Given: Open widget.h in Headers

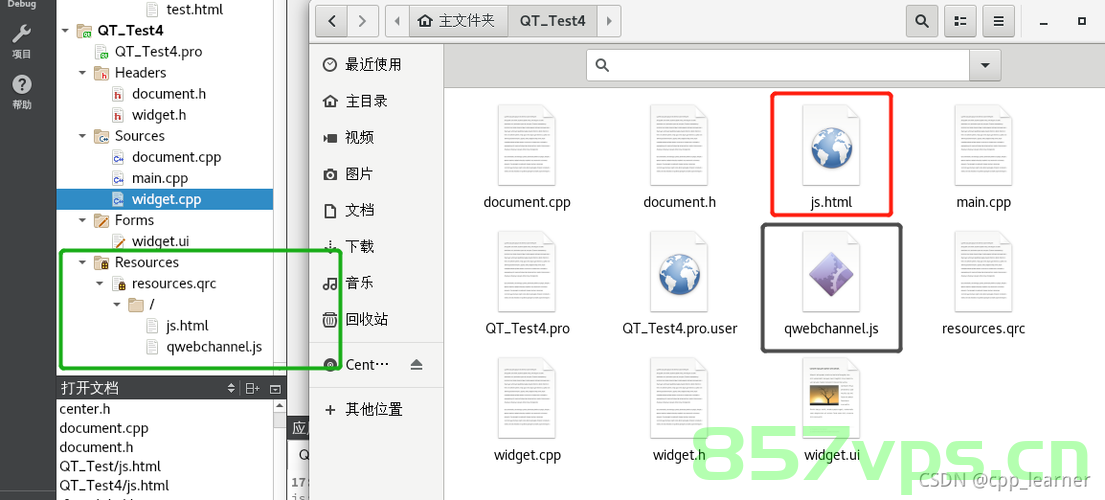Looking at the screenshot, I should tap(159, 115).
